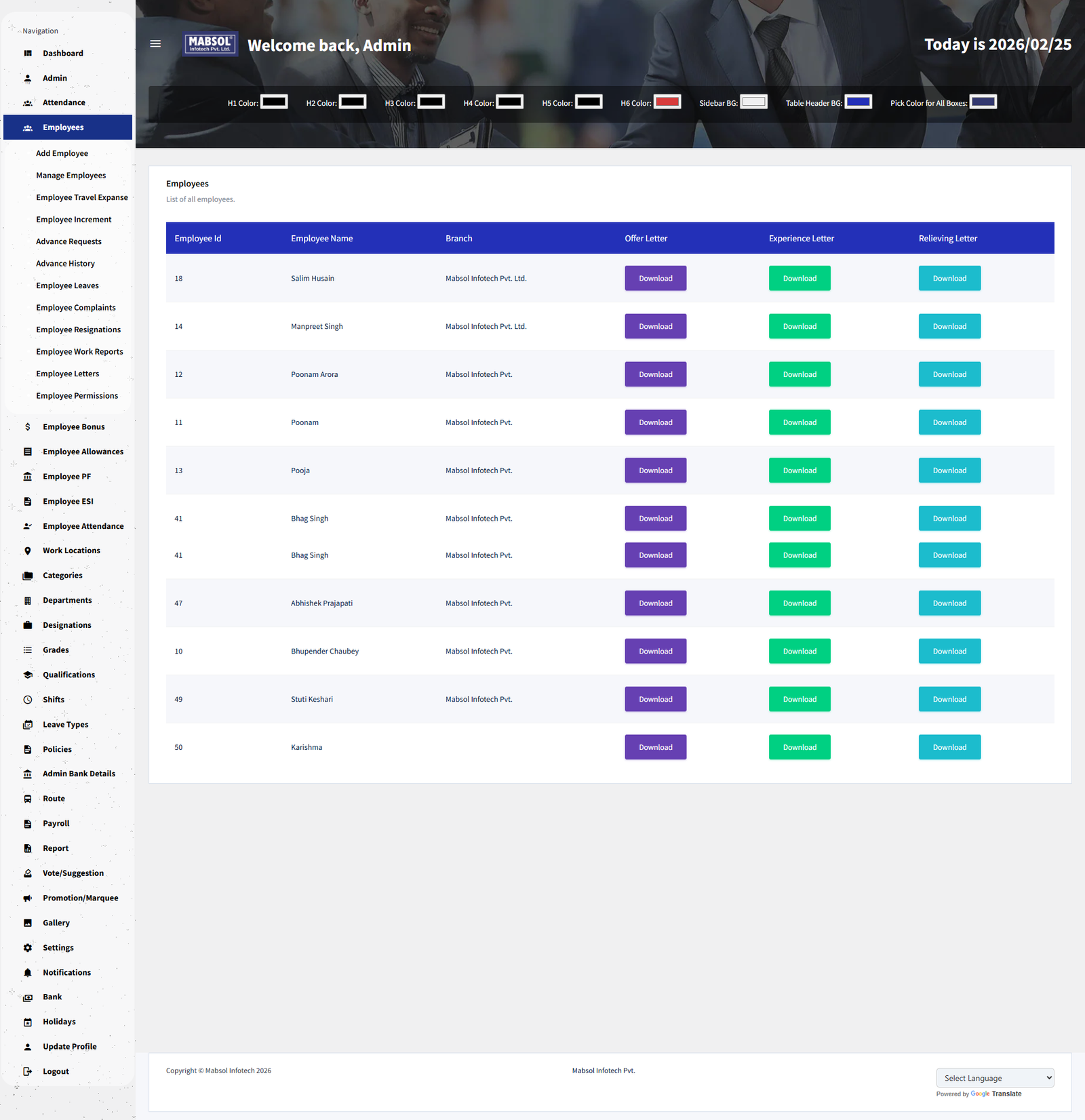Open the Select Language dropdown
The height and width of the screenshot is (1120, 1085).
(x=994, y=1078)
